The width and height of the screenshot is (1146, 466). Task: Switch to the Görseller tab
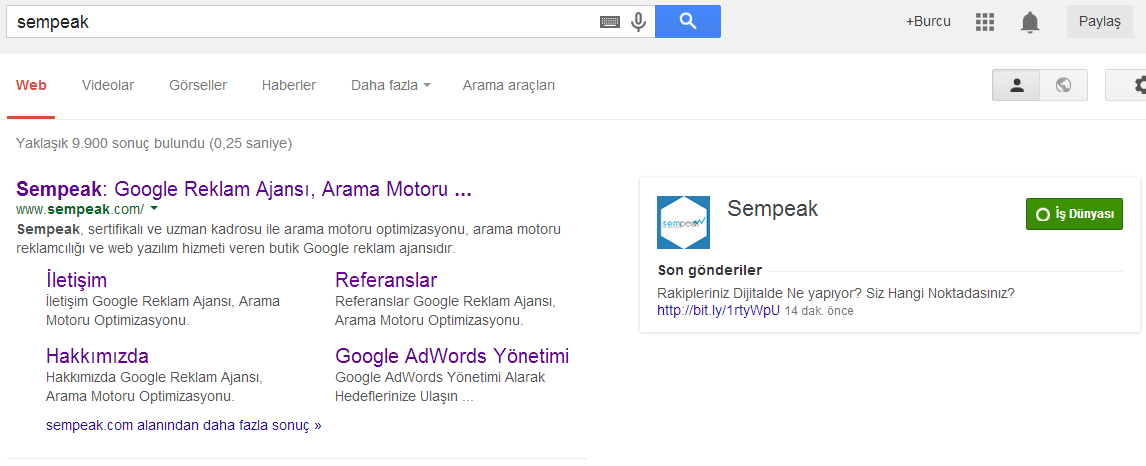pyautogui.click(x=198, y=86)
